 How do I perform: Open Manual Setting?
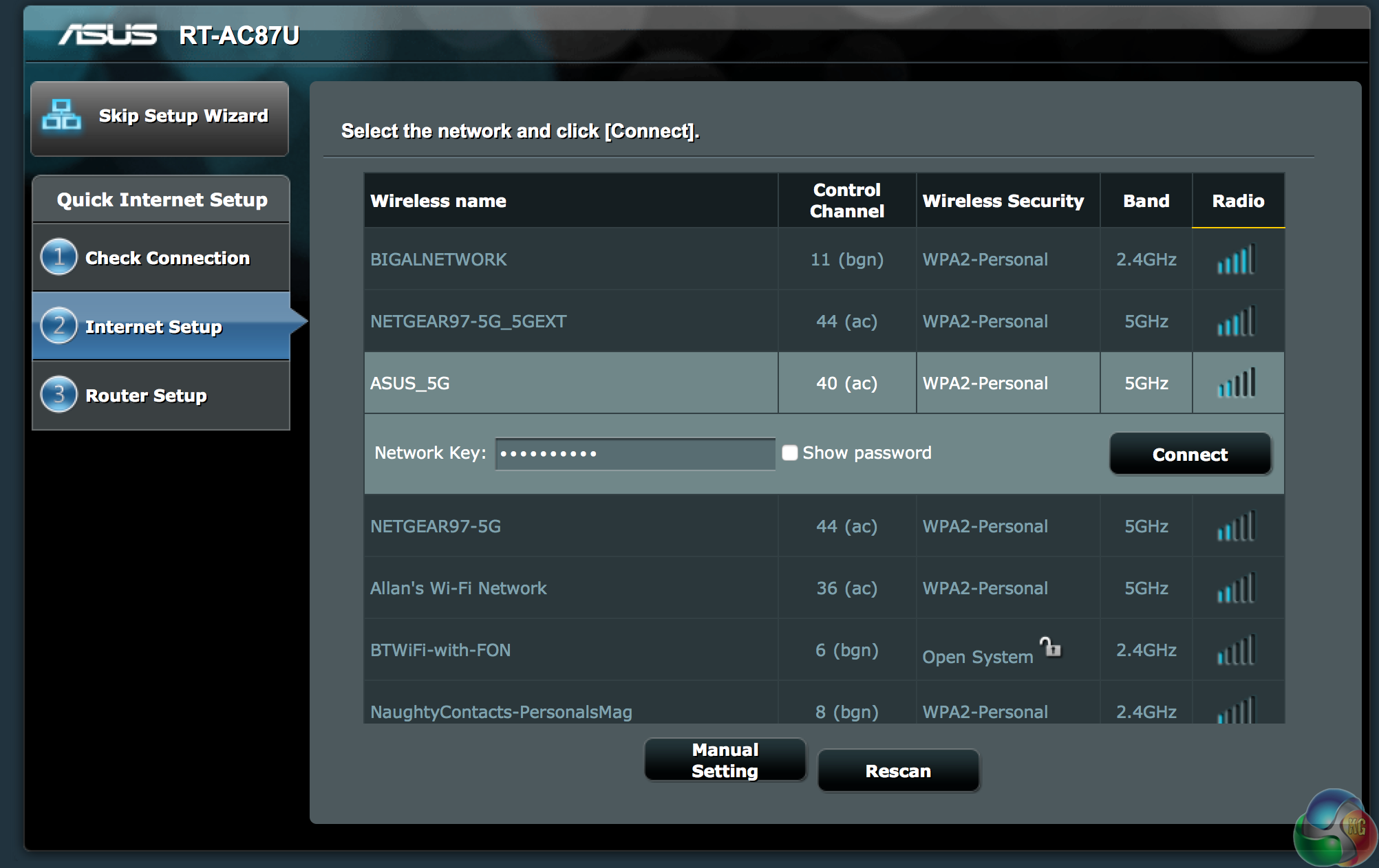(x=725, y=760)
